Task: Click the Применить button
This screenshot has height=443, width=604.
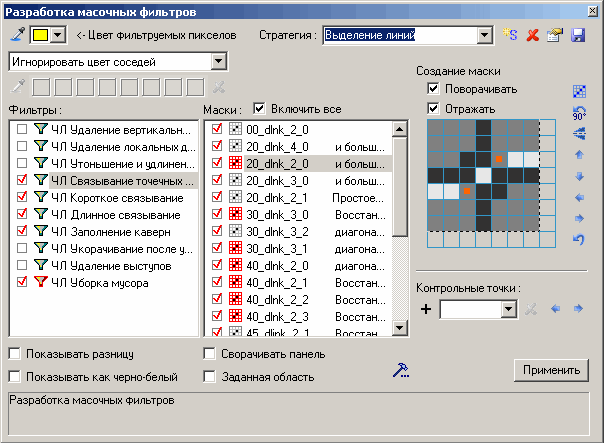Action: click(x=551, y=370)
